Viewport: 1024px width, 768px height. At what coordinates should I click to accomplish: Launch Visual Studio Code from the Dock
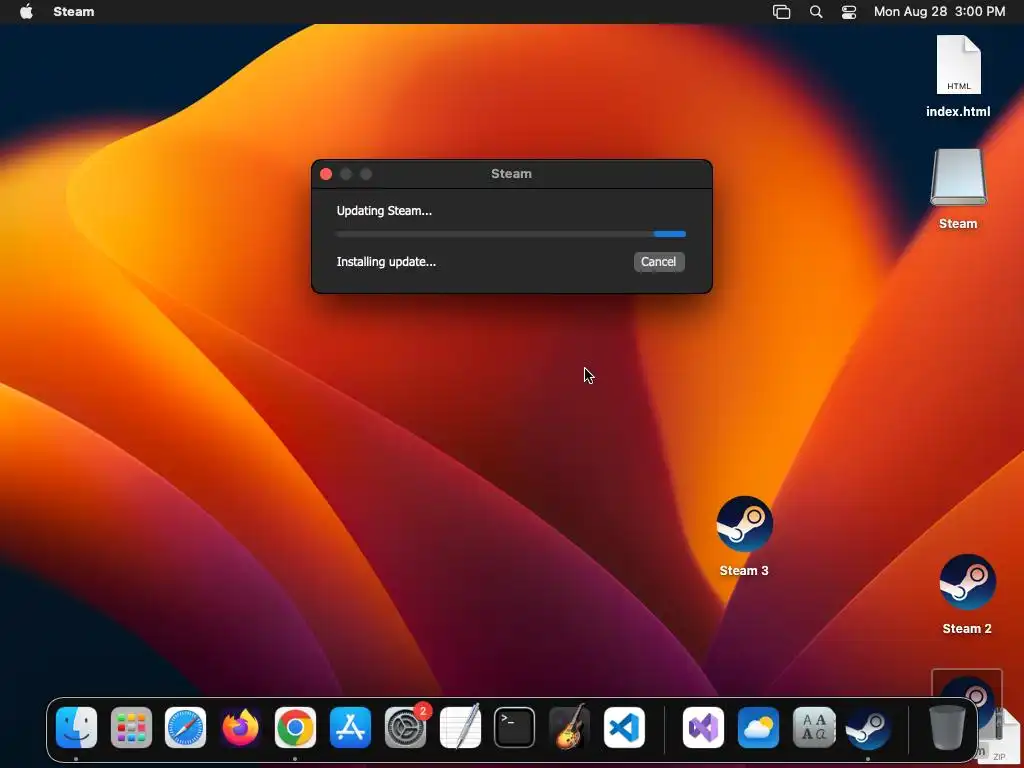point(624,728)
